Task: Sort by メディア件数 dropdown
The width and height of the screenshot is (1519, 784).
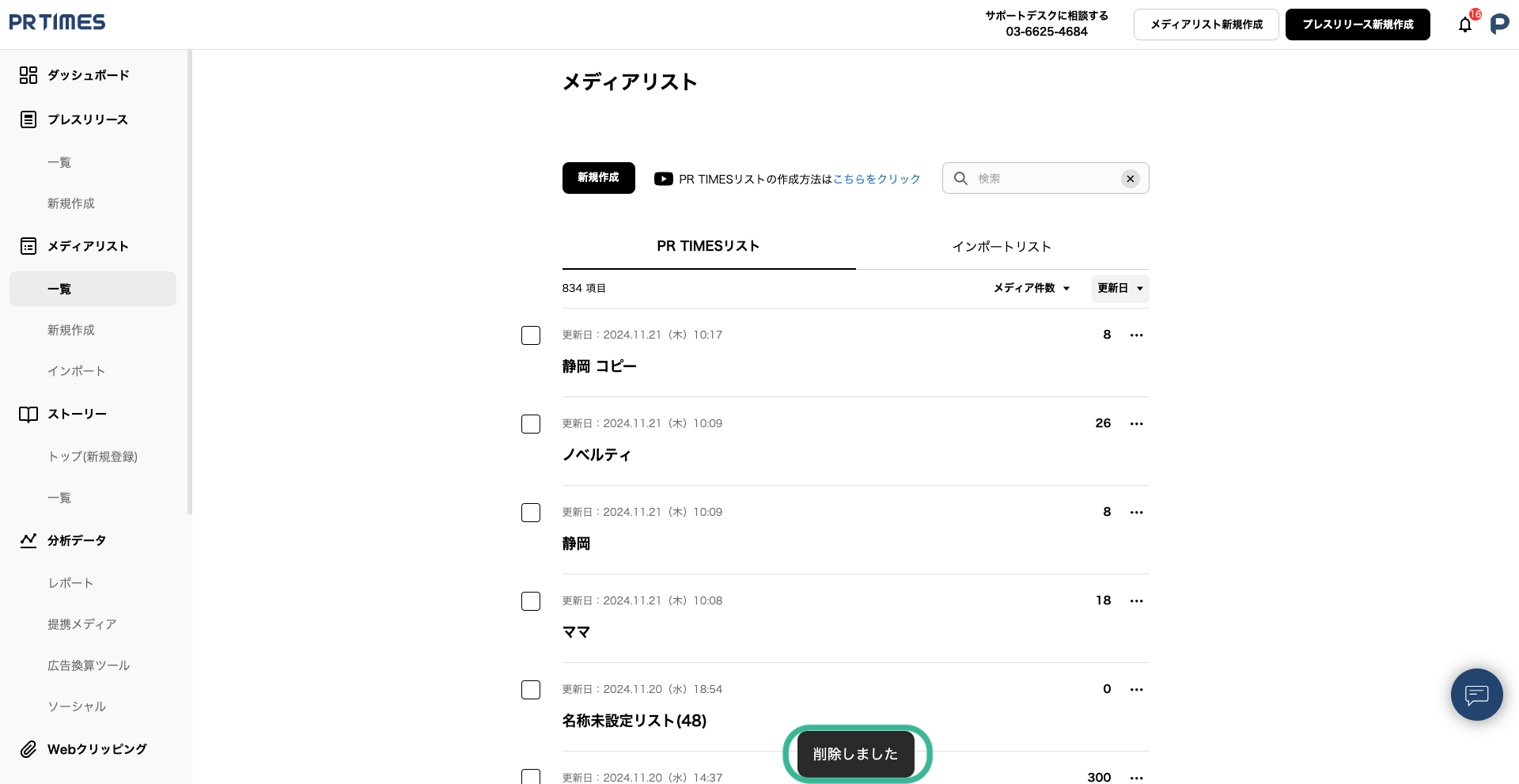Action: pyautogui.click(x=1032, y=289)
